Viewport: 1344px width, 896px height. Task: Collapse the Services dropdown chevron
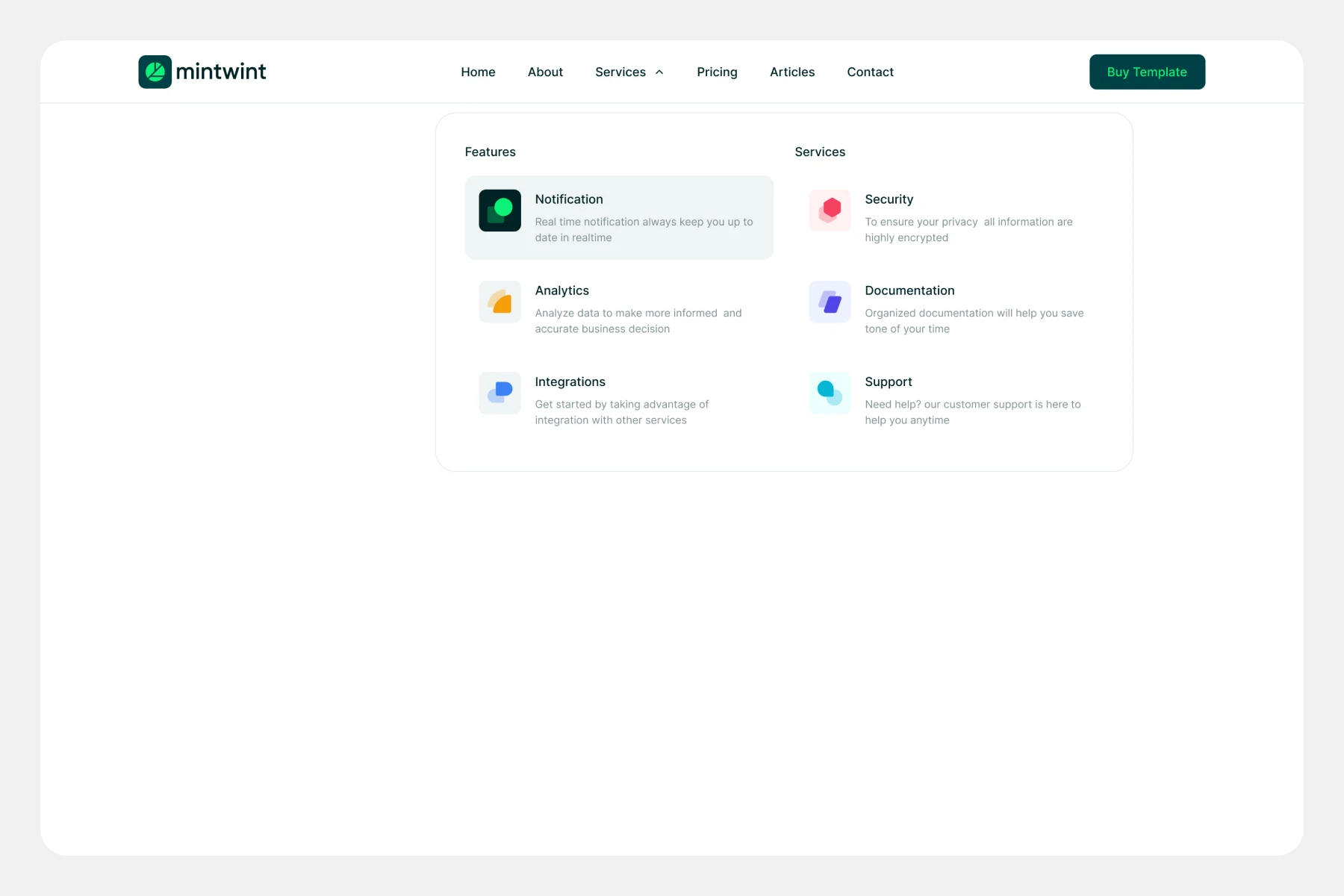(659, 72)
